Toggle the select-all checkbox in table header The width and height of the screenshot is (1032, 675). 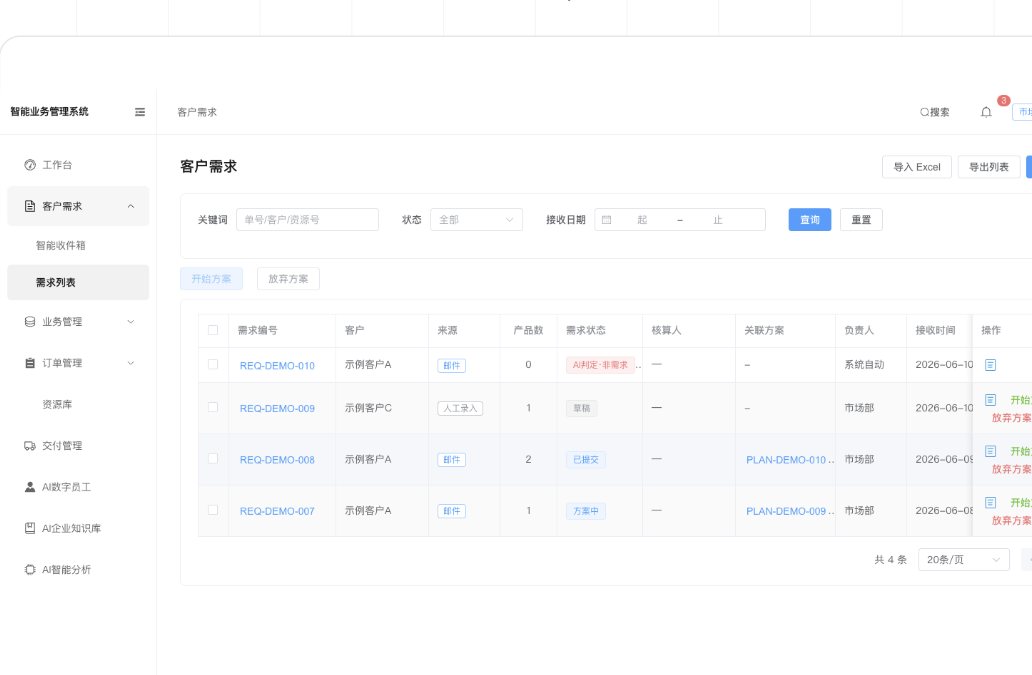click(x=213, y=330)
